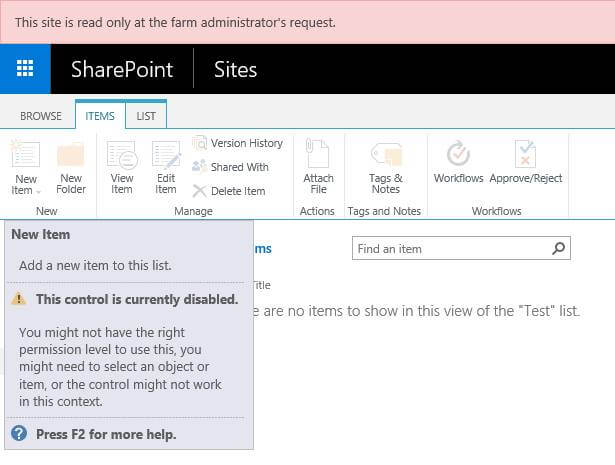This screenshot has width=615, height=465.
Task: Click the New Item ribbon icon
Action: (25, 157)
